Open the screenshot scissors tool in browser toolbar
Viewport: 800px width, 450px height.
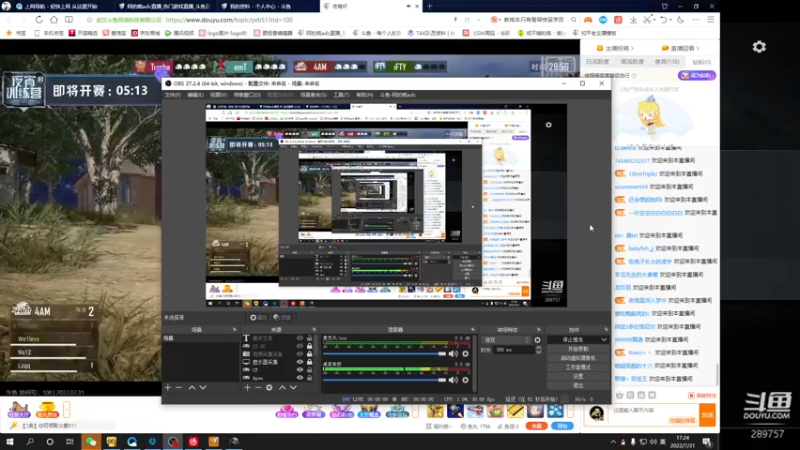(x=647, y=20)
